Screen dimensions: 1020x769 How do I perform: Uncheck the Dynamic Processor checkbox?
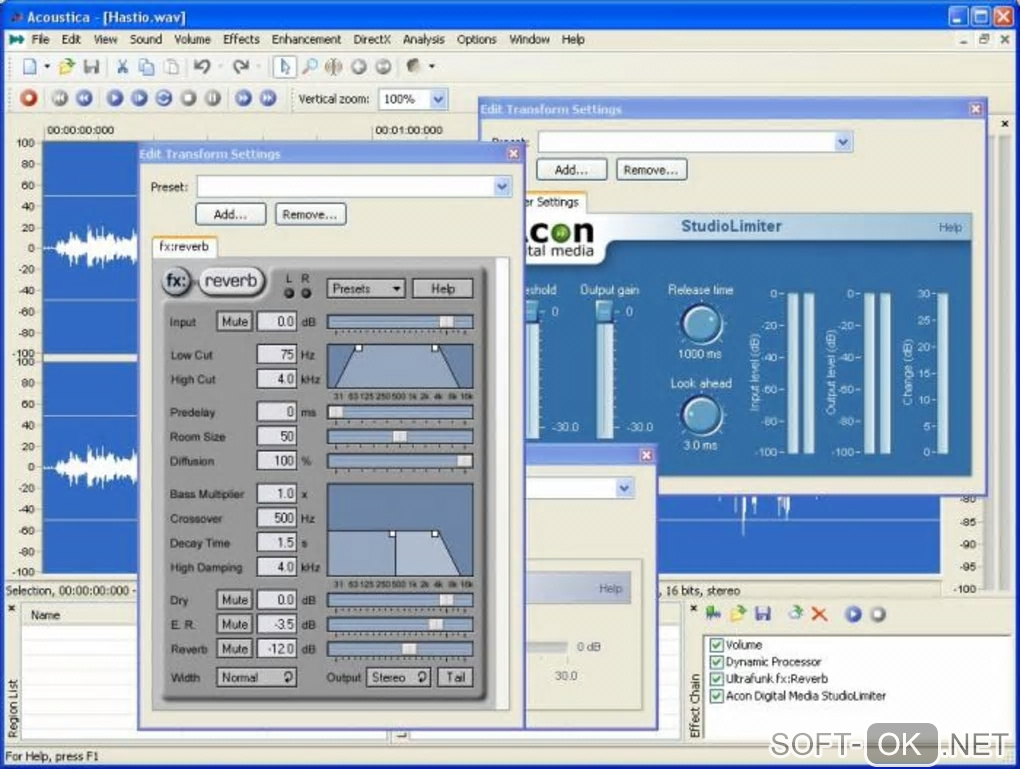716,662
